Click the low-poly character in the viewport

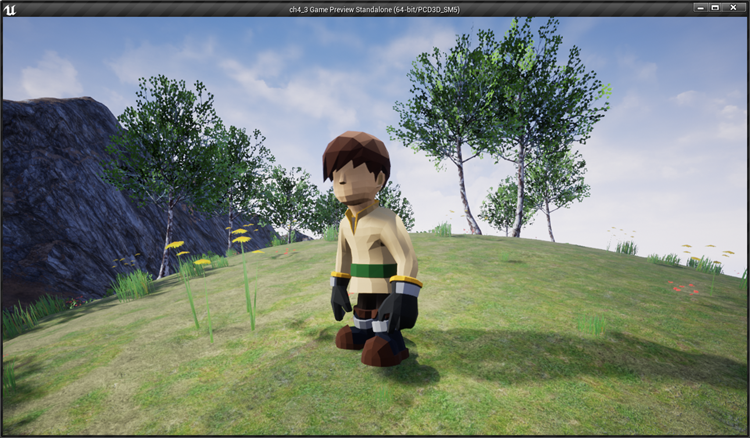click(371, 249)
